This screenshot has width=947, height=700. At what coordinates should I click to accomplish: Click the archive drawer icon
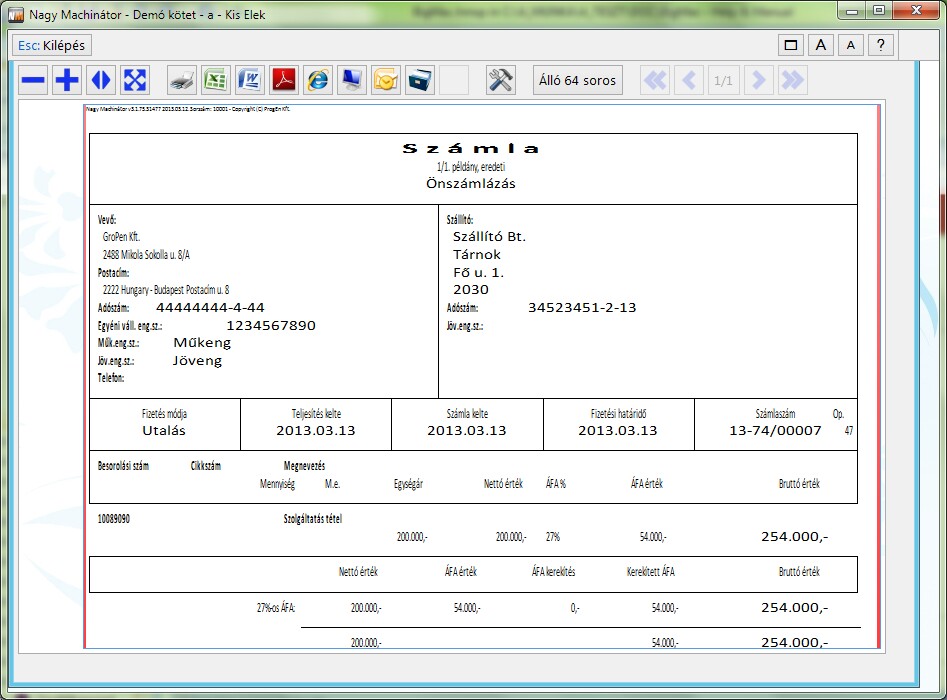(x=419, y=80)
